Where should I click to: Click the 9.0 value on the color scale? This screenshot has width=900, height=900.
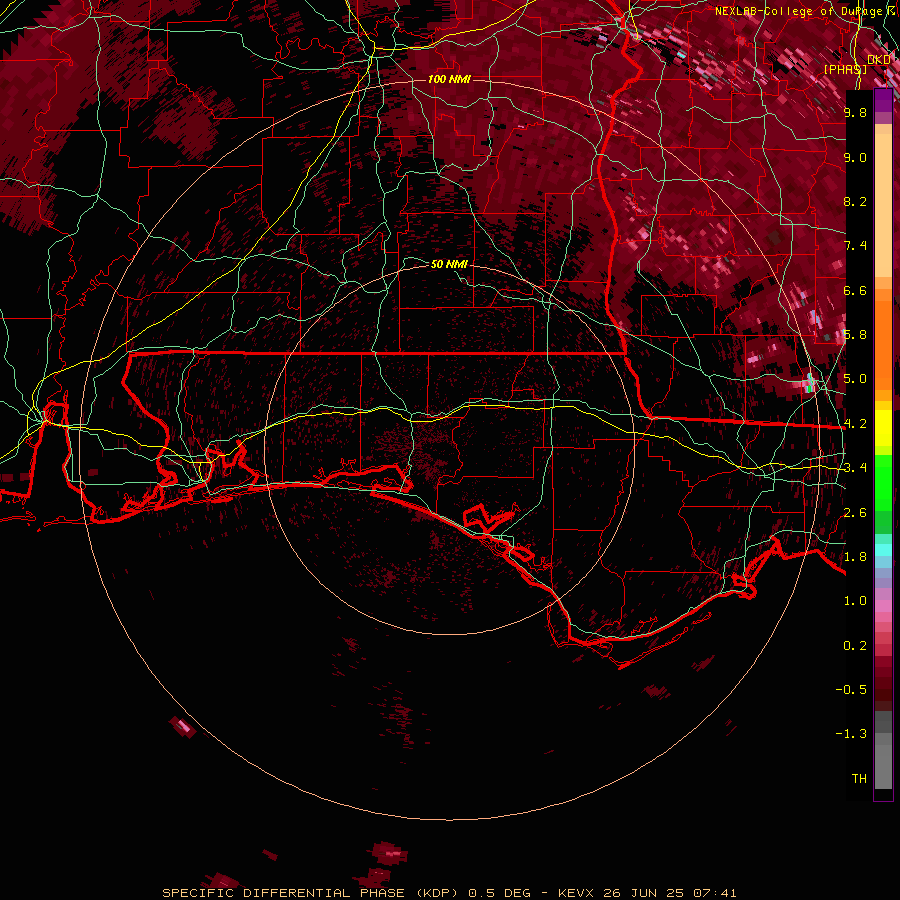[x=855, y=157]
